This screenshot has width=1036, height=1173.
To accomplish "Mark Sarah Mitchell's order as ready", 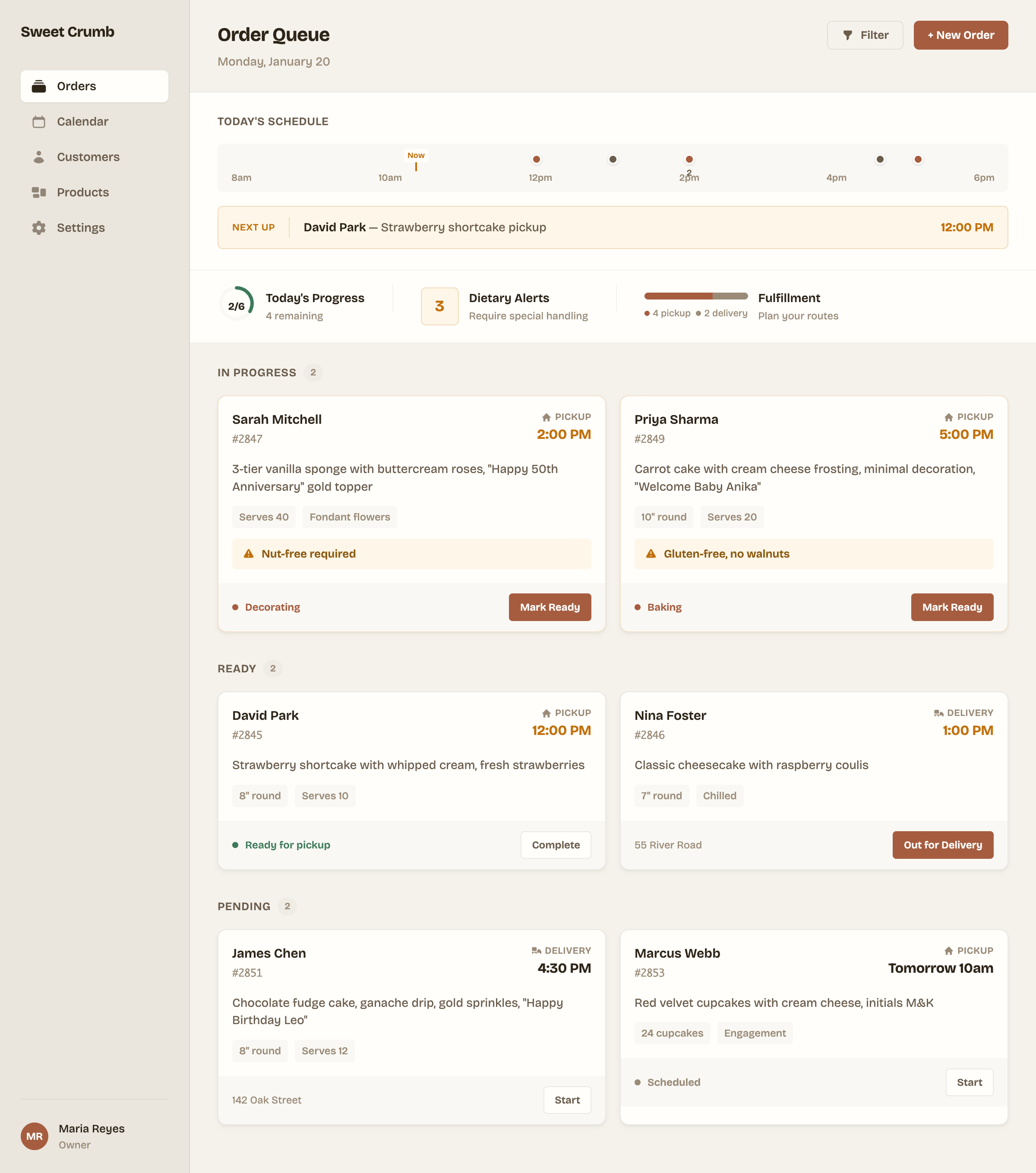I will pyautogui.click(x=549, y=607).
